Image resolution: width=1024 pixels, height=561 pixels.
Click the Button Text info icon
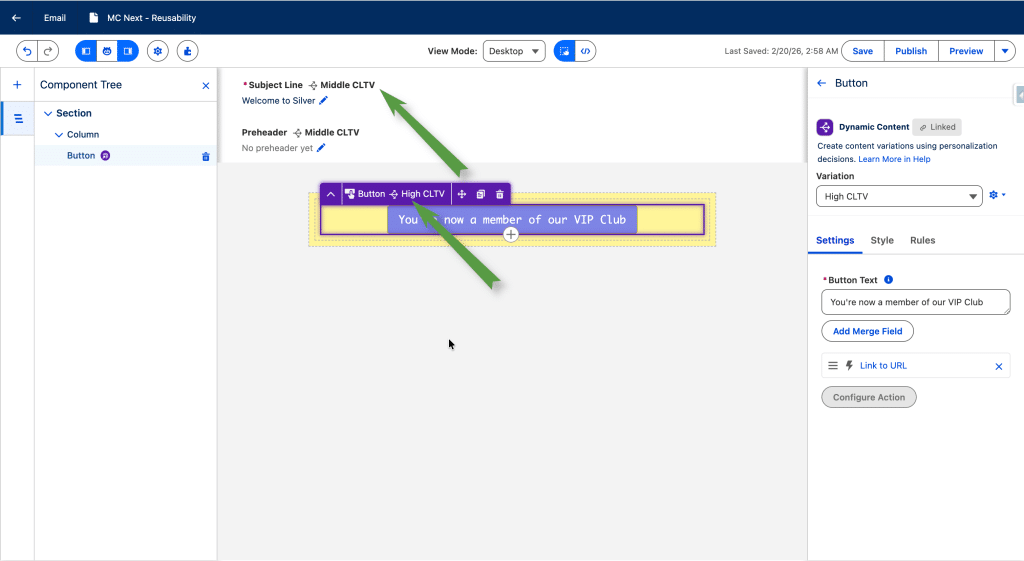click(x=889, y=280)
